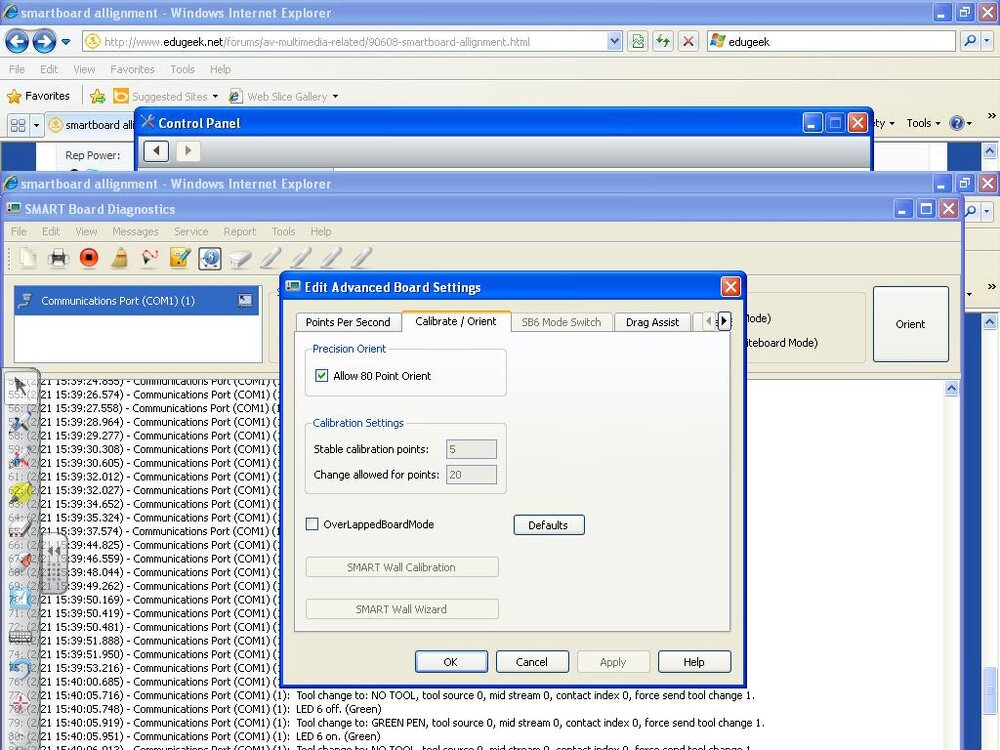
Task: Open Messages menu in SMART Board Diagnostics
Action: (x=135, y=232)
